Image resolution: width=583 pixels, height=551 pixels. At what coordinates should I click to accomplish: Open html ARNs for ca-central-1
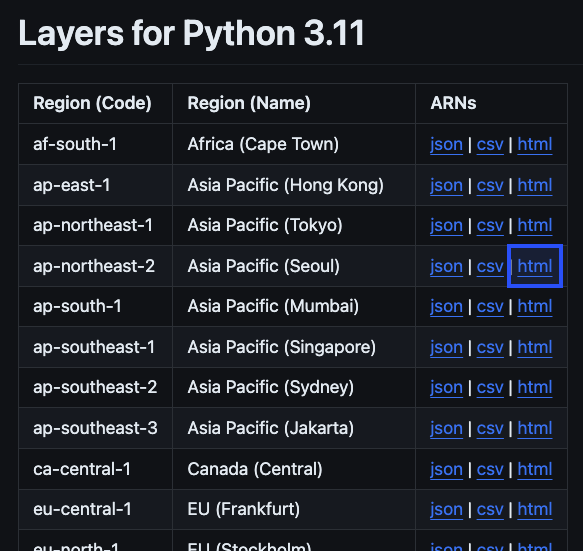pyautogui.click(x=535, y=469)
